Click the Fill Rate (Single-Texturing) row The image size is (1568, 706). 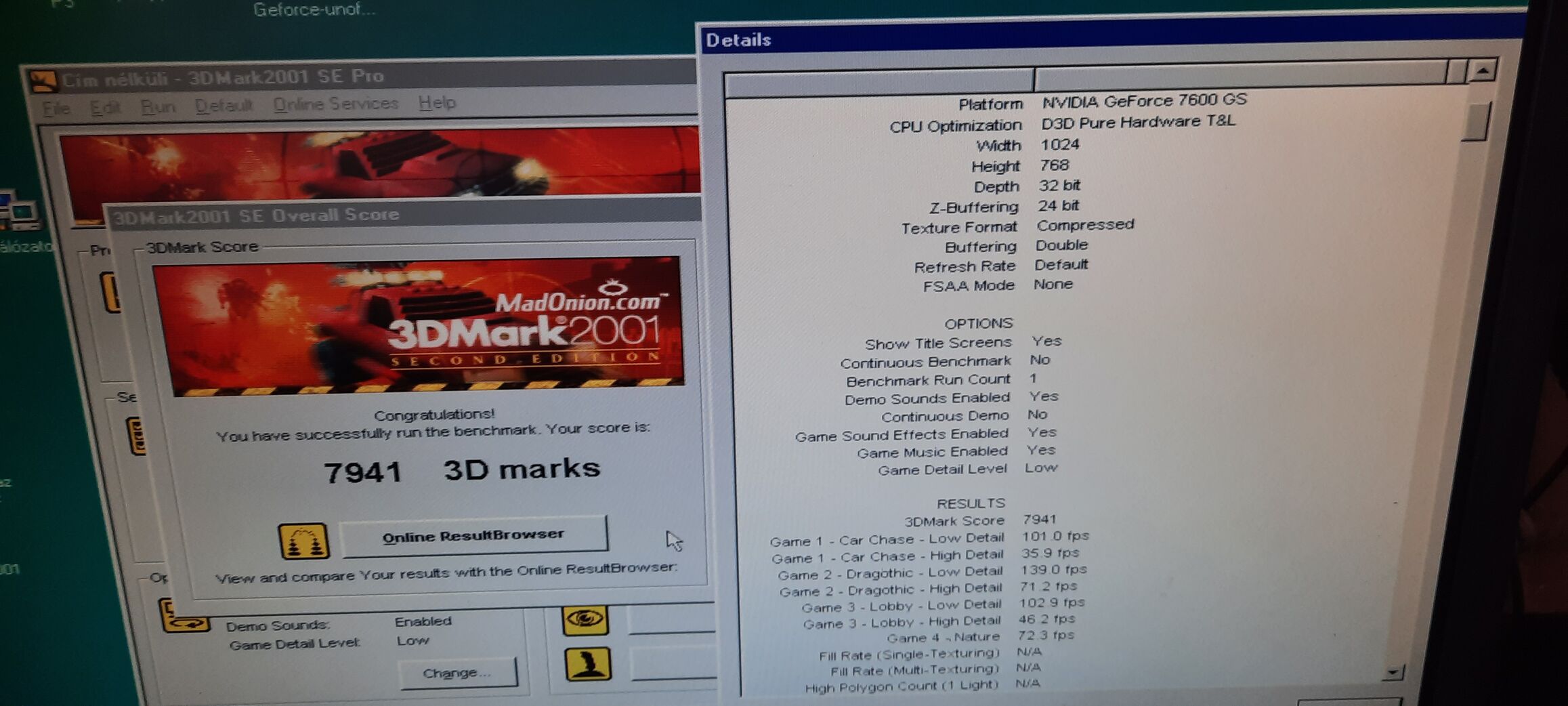point(931,654)
